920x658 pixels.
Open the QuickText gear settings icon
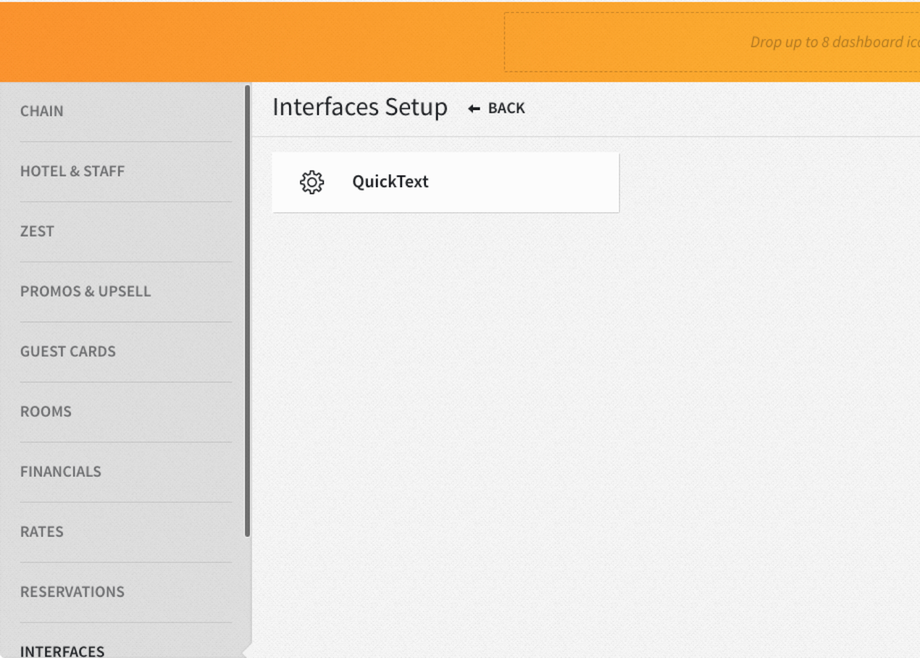pyautogui.click(x=312, y=182)
